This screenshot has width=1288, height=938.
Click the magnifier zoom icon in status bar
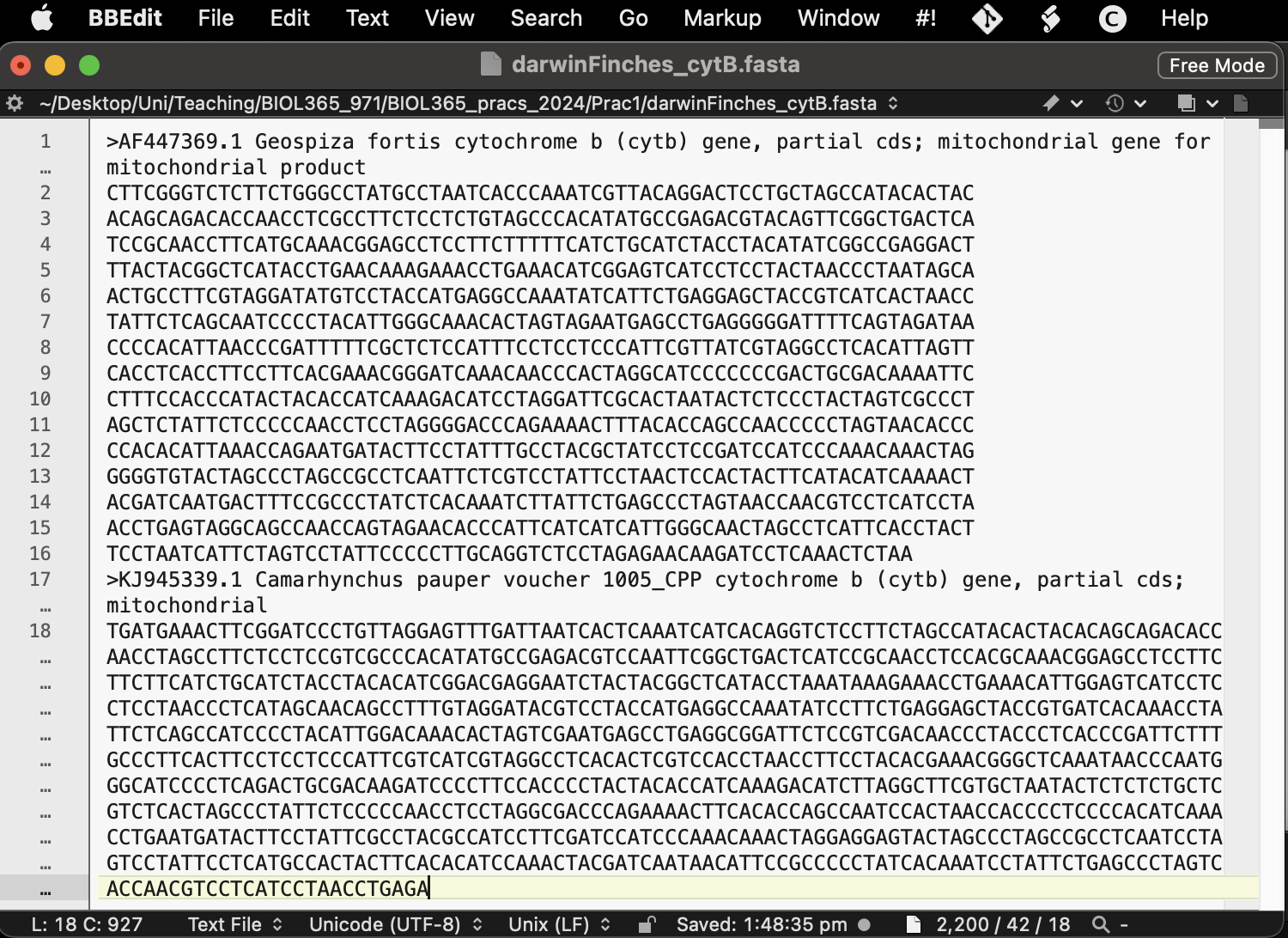click(x=1100, y=924)
